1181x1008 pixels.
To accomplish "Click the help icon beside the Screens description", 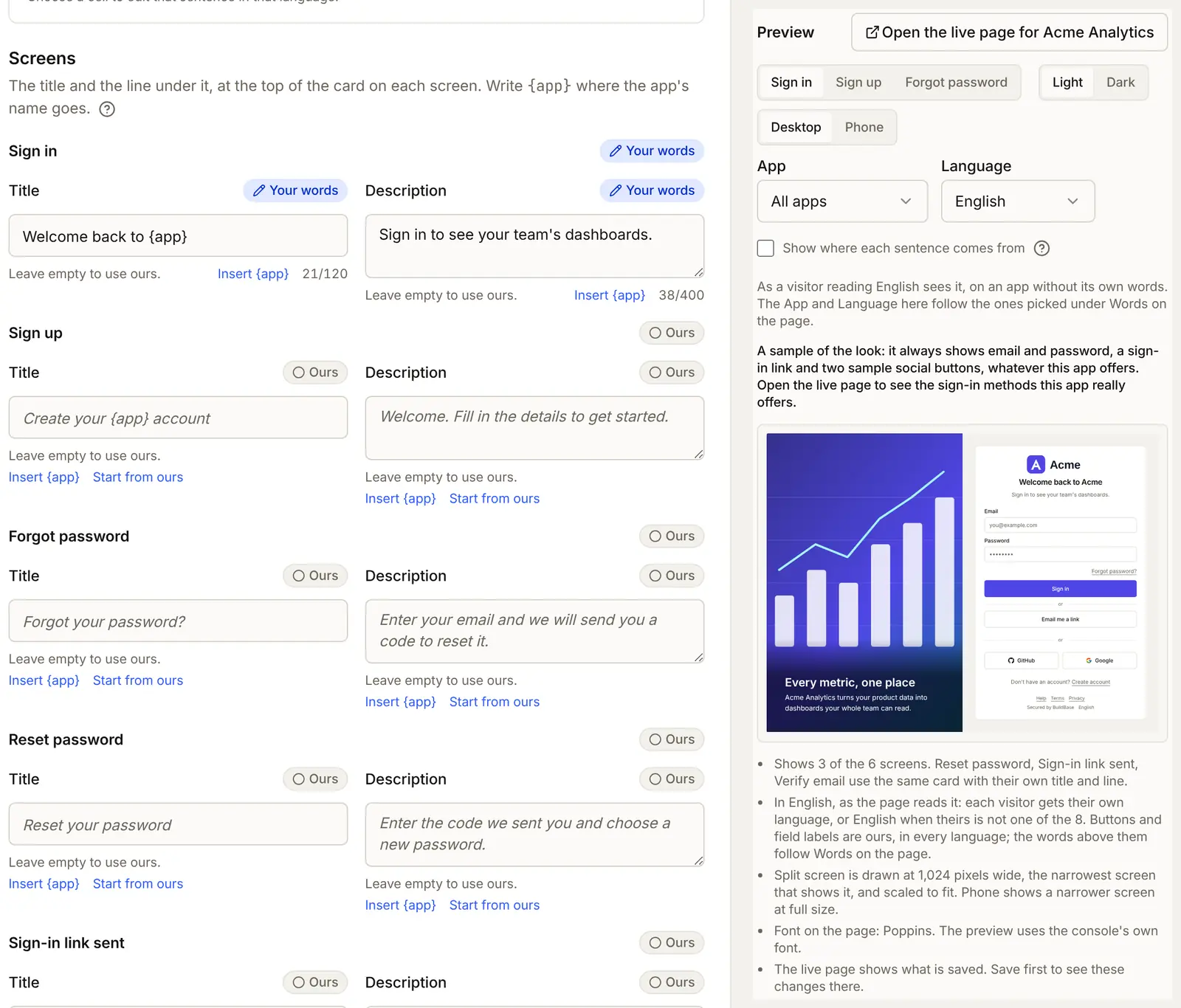I will pos(107,109).
